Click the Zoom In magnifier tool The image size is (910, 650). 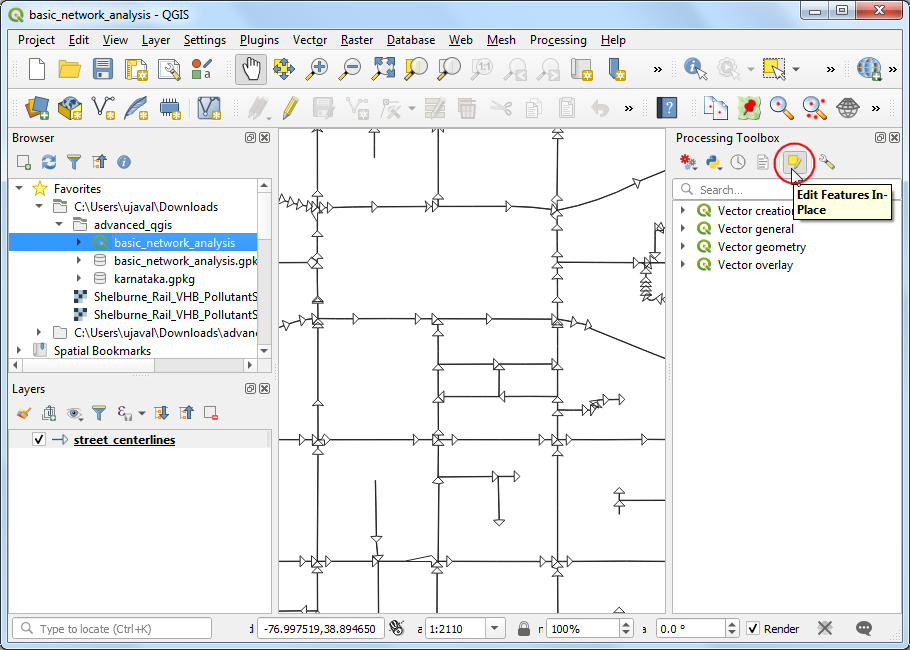[317, 69]
